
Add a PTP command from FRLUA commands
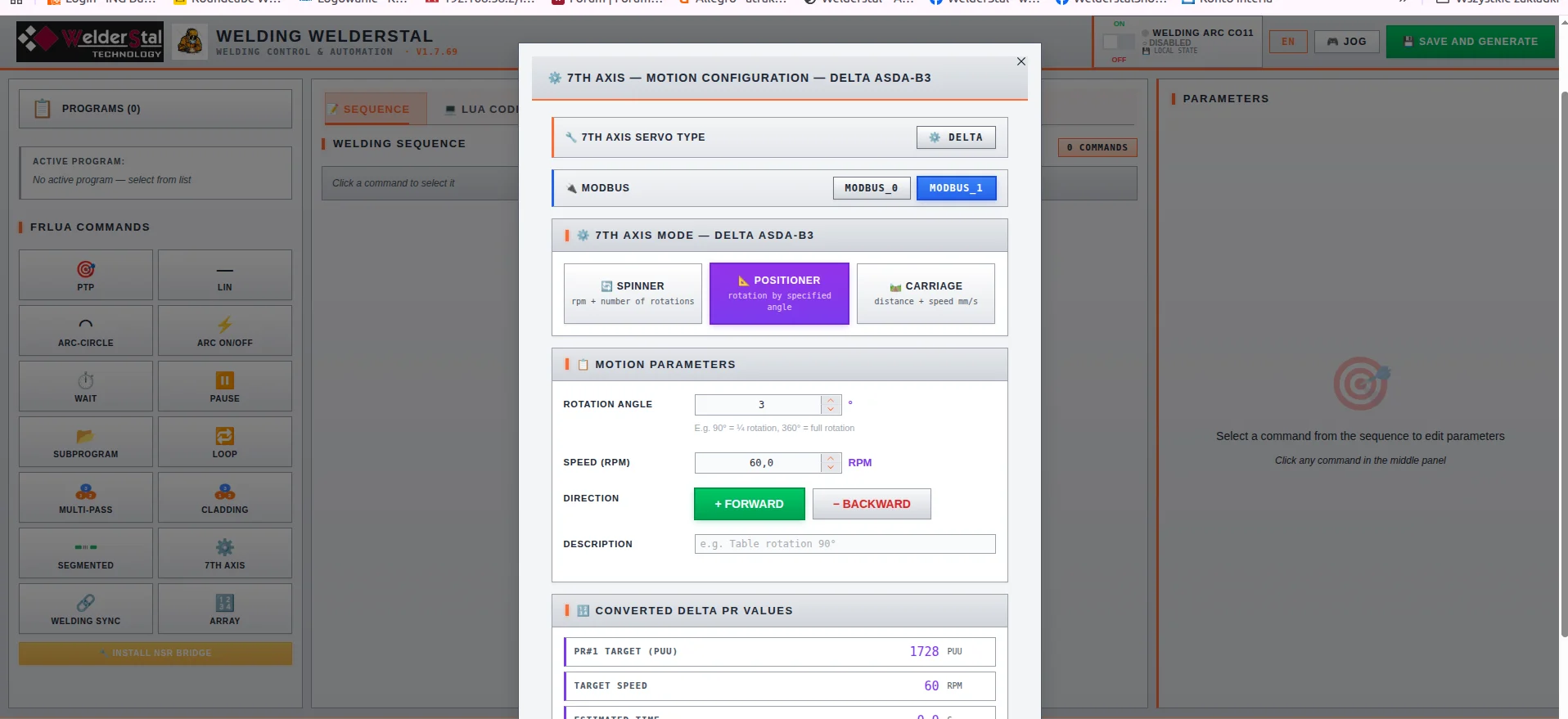point(86,275)
